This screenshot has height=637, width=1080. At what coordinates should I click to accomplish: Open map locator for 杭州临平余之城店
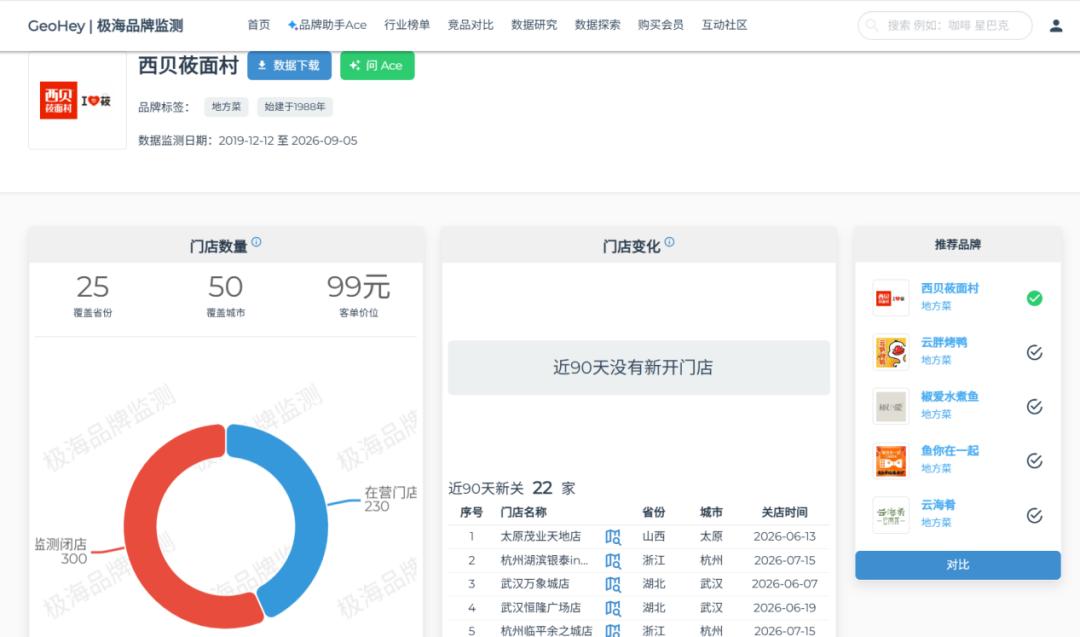[x=612, y=630]
